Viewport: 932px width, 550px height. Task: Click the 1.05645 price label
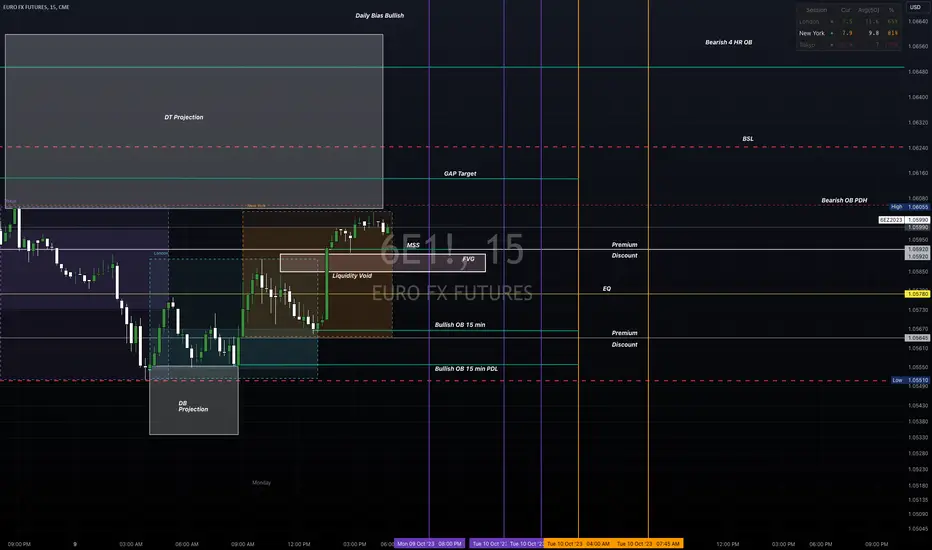pyautogui.click(x=917, y=338)
